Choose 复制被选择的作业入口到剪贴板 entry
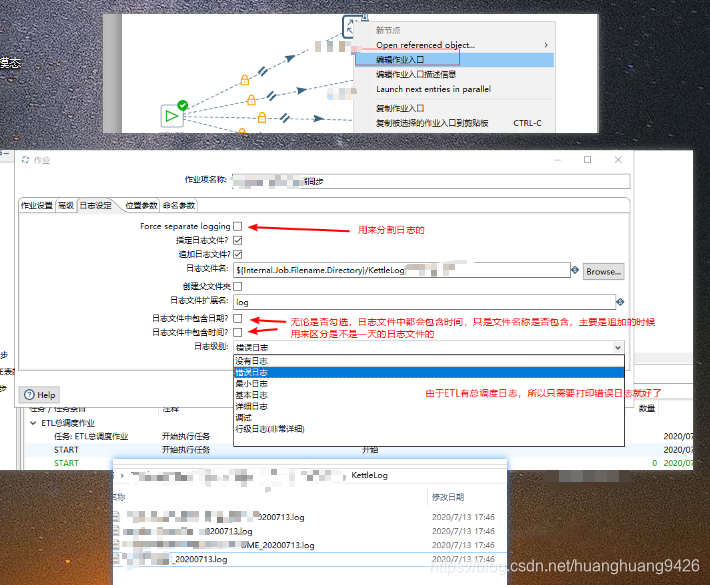This screenshot has height=585, width=710. (454, 123)
